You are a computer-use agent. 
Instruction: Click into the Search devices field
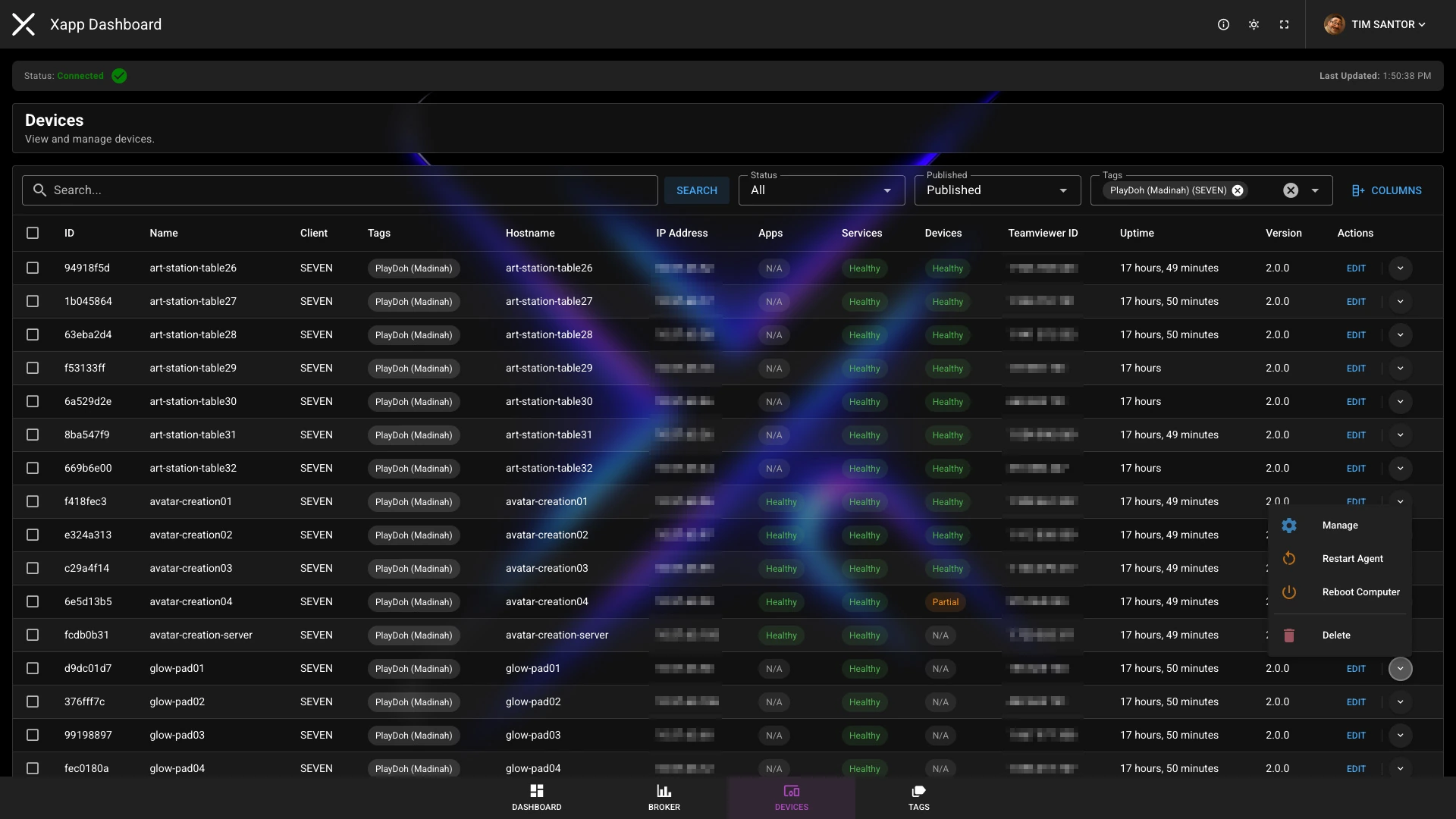340,190
